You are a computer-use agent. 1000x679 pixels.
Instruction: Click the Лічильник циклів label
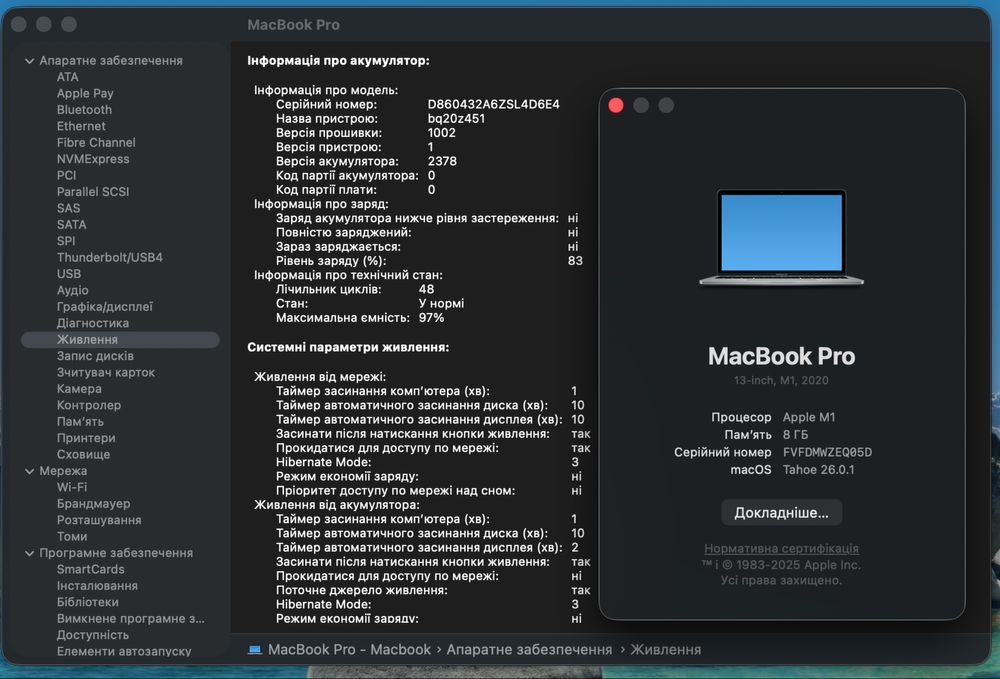[x=328, y=289]
